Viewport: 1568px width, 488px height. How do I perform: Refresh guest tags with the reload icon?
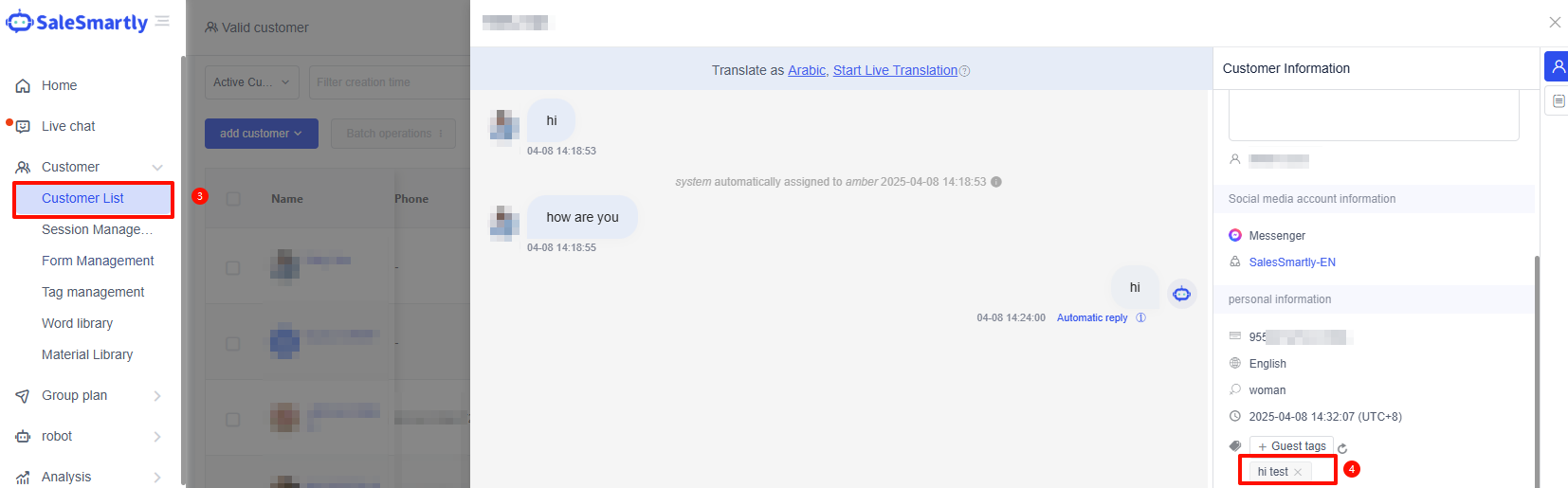(1342, 448)
